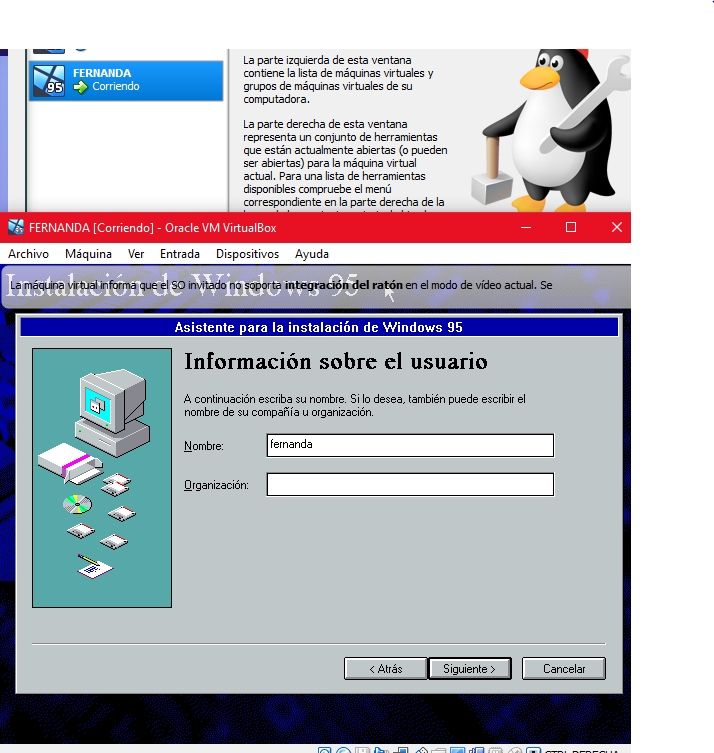Click the mouse integration notification banner
This screenshot has height=753, width=714.
(x=315, y=287)
